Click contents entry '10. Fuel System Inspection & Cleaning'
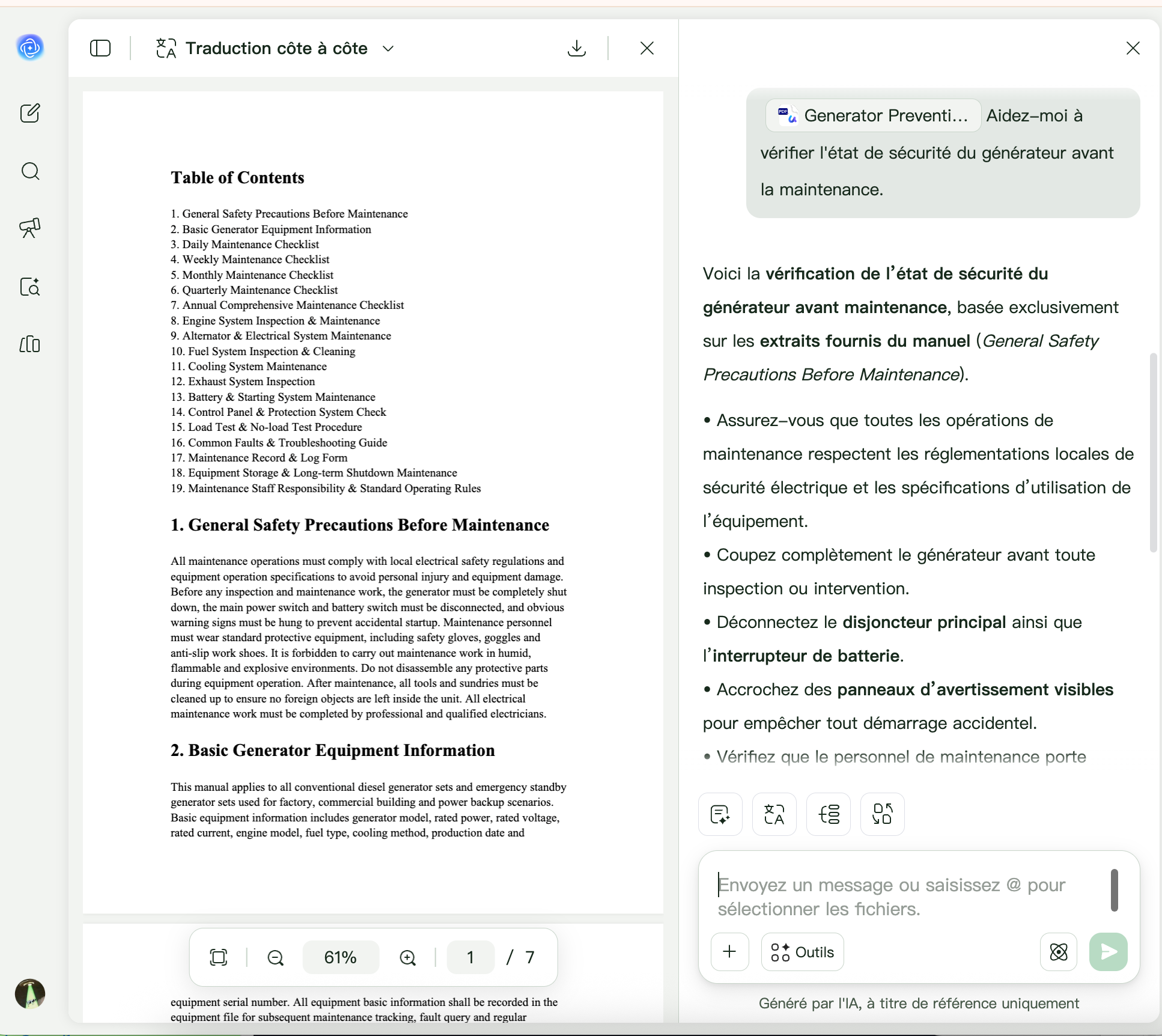Screen dimensions: 1162x1036 263,351
